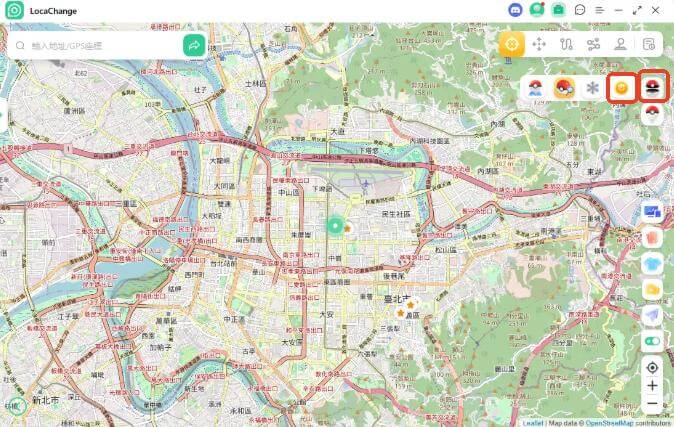
Task: Click the green go arrow search button
Action: coord(194,45)
